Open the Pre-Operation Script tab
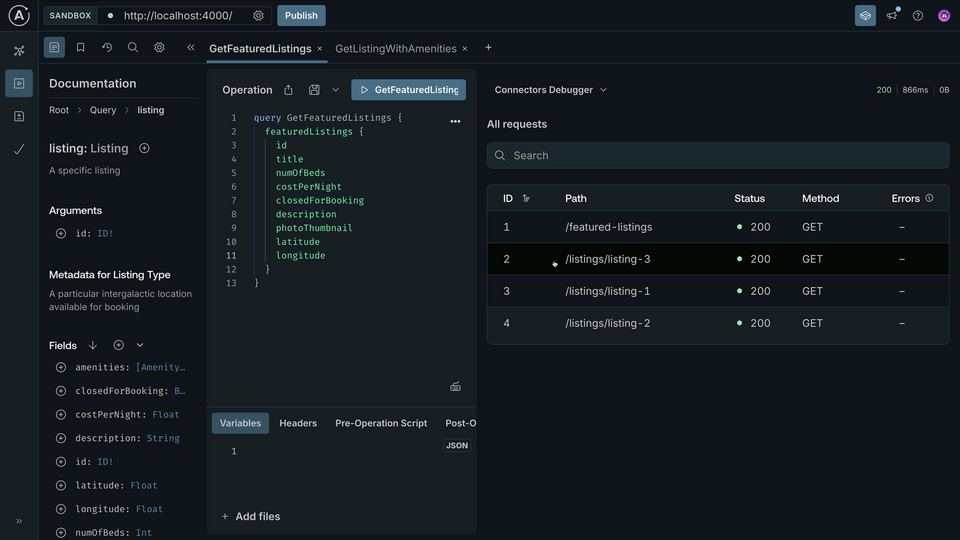This screenshot has height=540, width=960. tap(381, 423)
